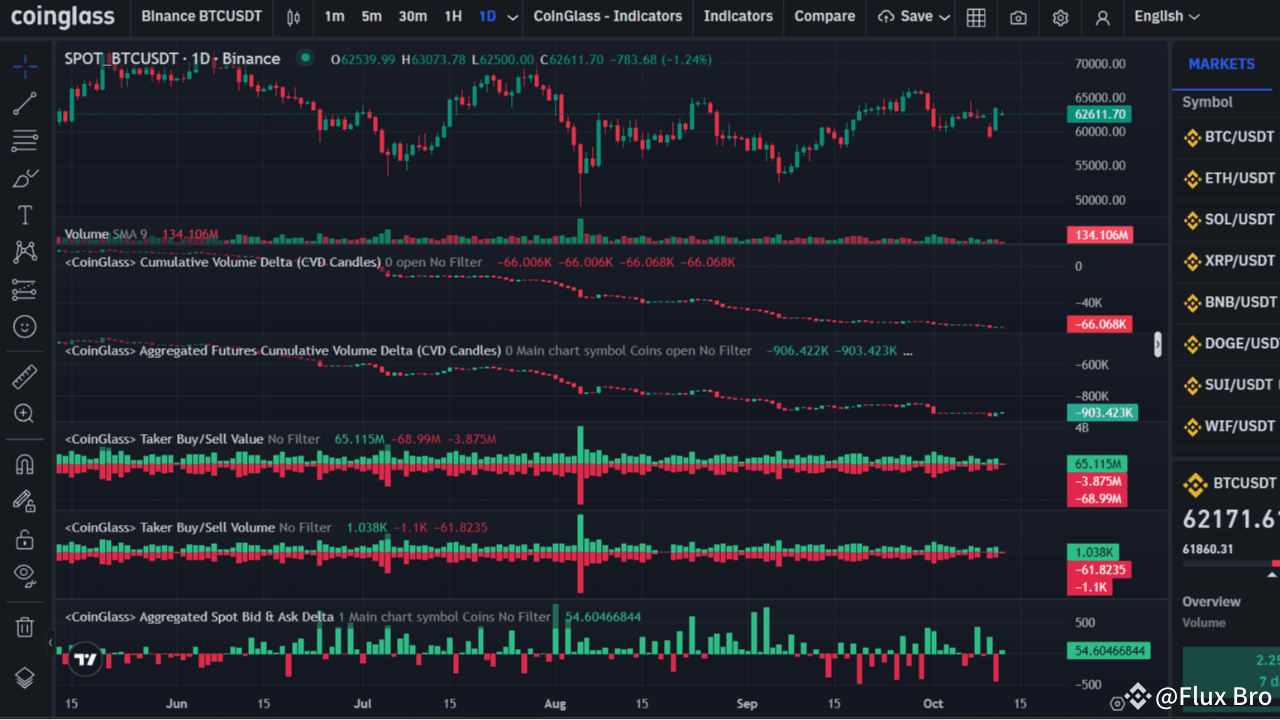The width and height of the screenshot is (1280, 720).
Task: Select the 1D timeframe
Action: point(487,17)
